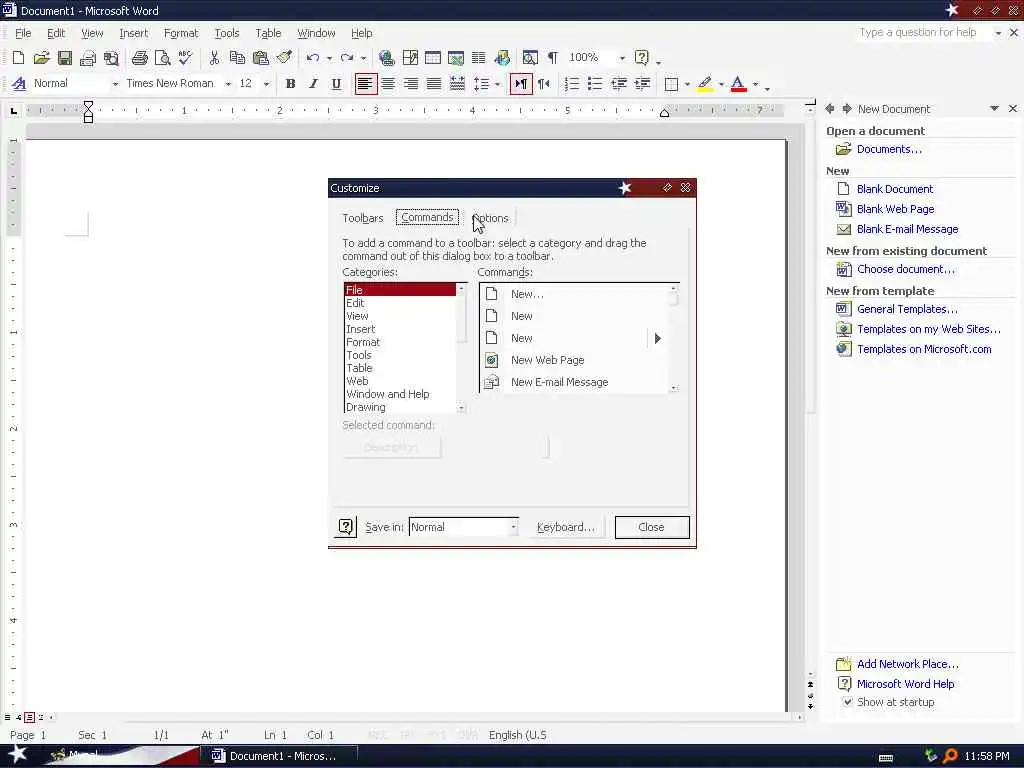
Task: Click the Increase Indent icon
Action: (x=642, y=84)
